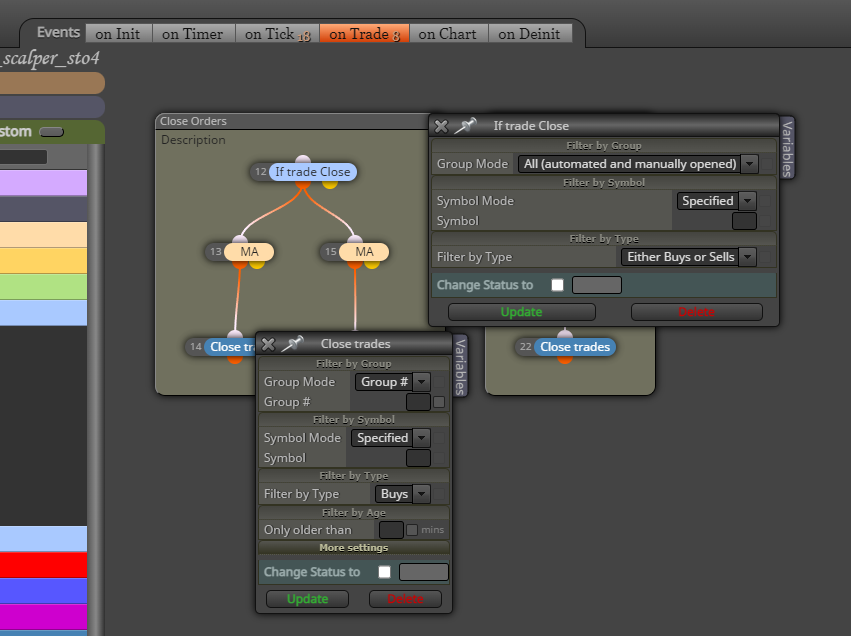Click the Symbol field in Close trades panel
Image resolution: width=851 pixels, height=636 pixels.
418,458
